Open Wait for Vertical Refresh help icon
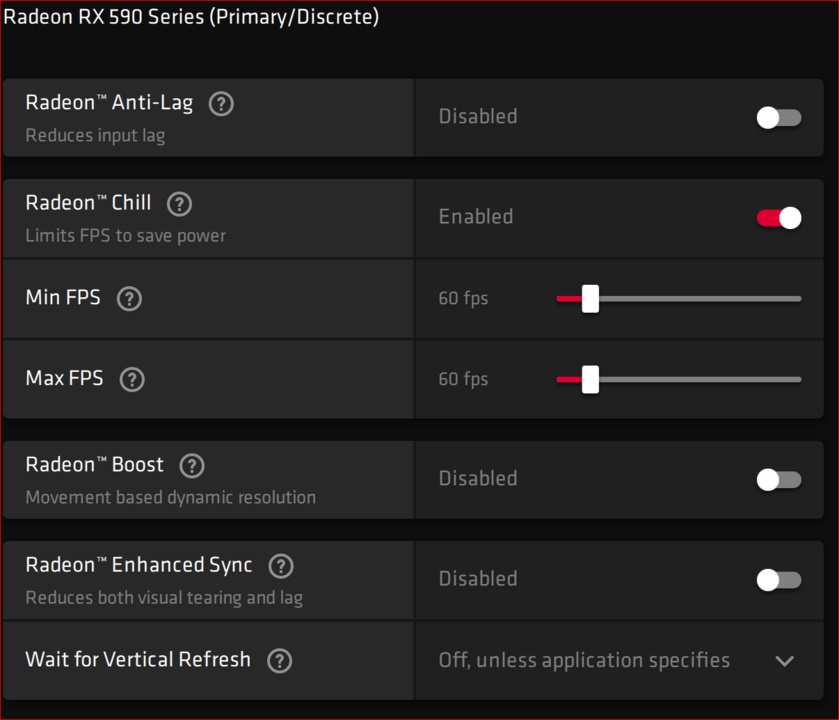 [x=279, y=661]
